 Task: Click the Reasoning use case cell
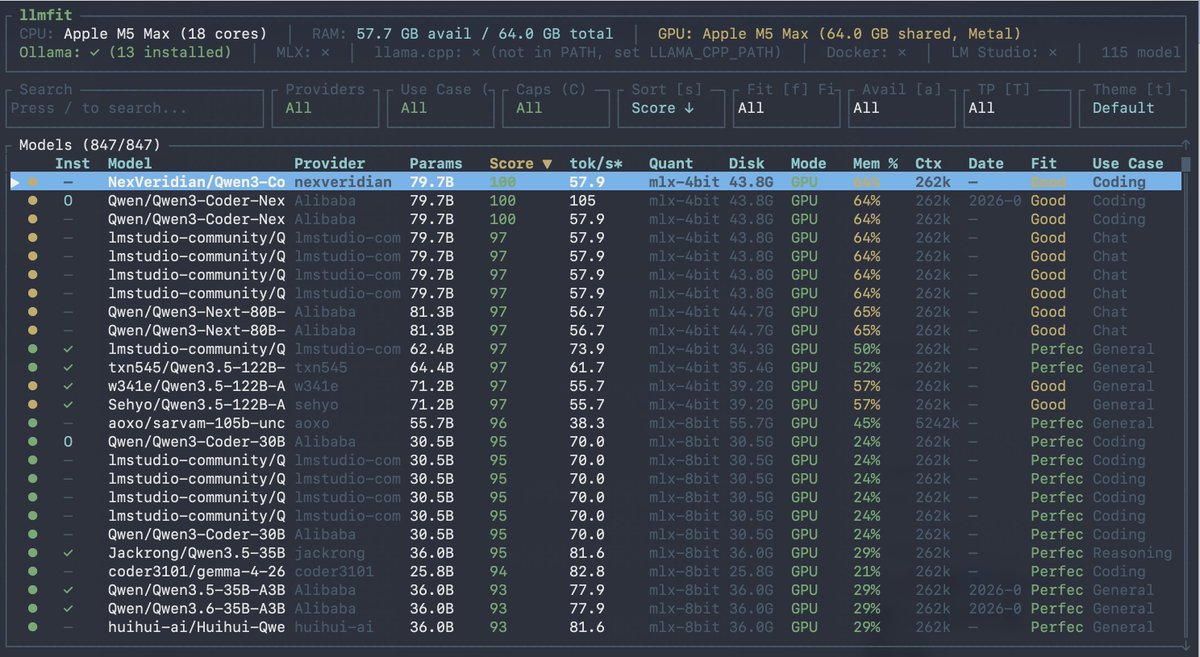(1132, 553)
